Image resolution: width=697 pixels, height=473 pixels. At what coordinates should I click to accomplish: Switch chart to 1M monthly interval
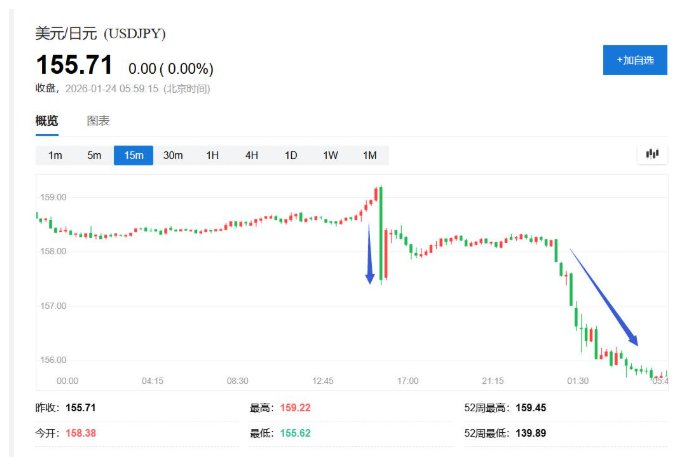point(369,155)
